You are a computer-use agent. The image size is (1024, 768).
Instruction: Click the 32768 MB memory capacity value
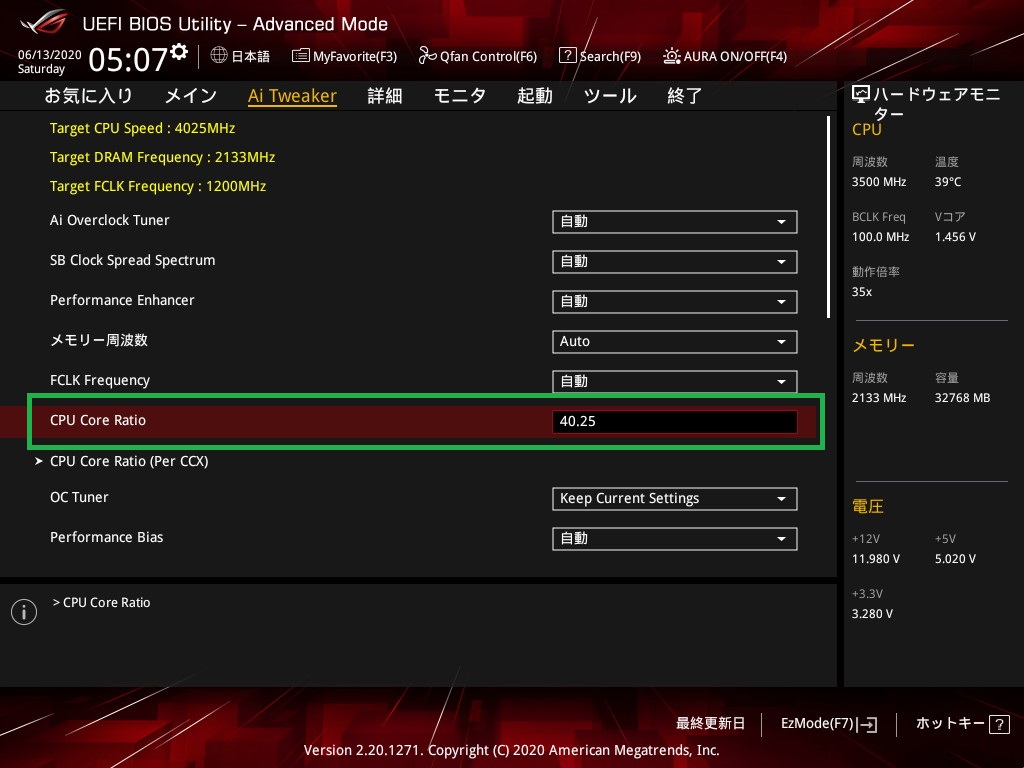click(962, 398)
